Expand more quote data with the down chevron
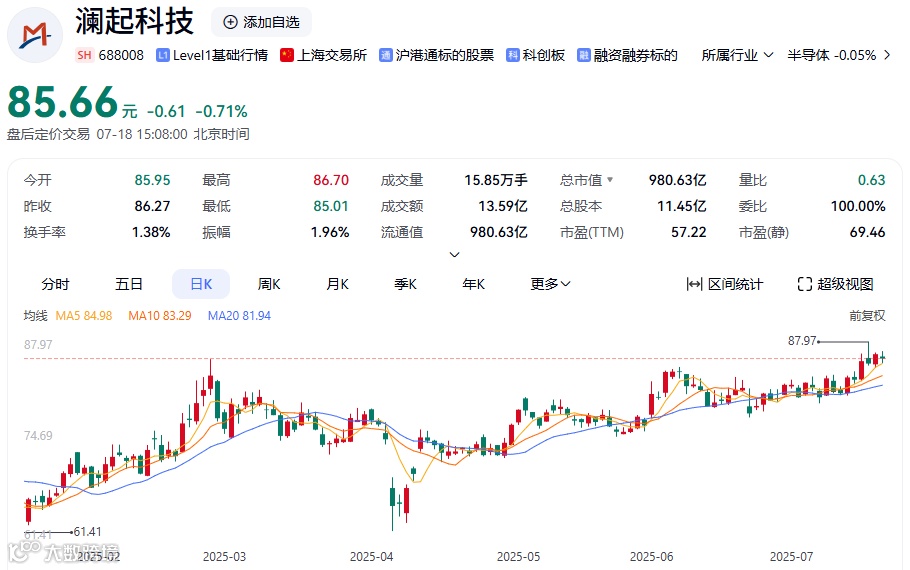This screenshot has height=570, width=910. (454, 254)
